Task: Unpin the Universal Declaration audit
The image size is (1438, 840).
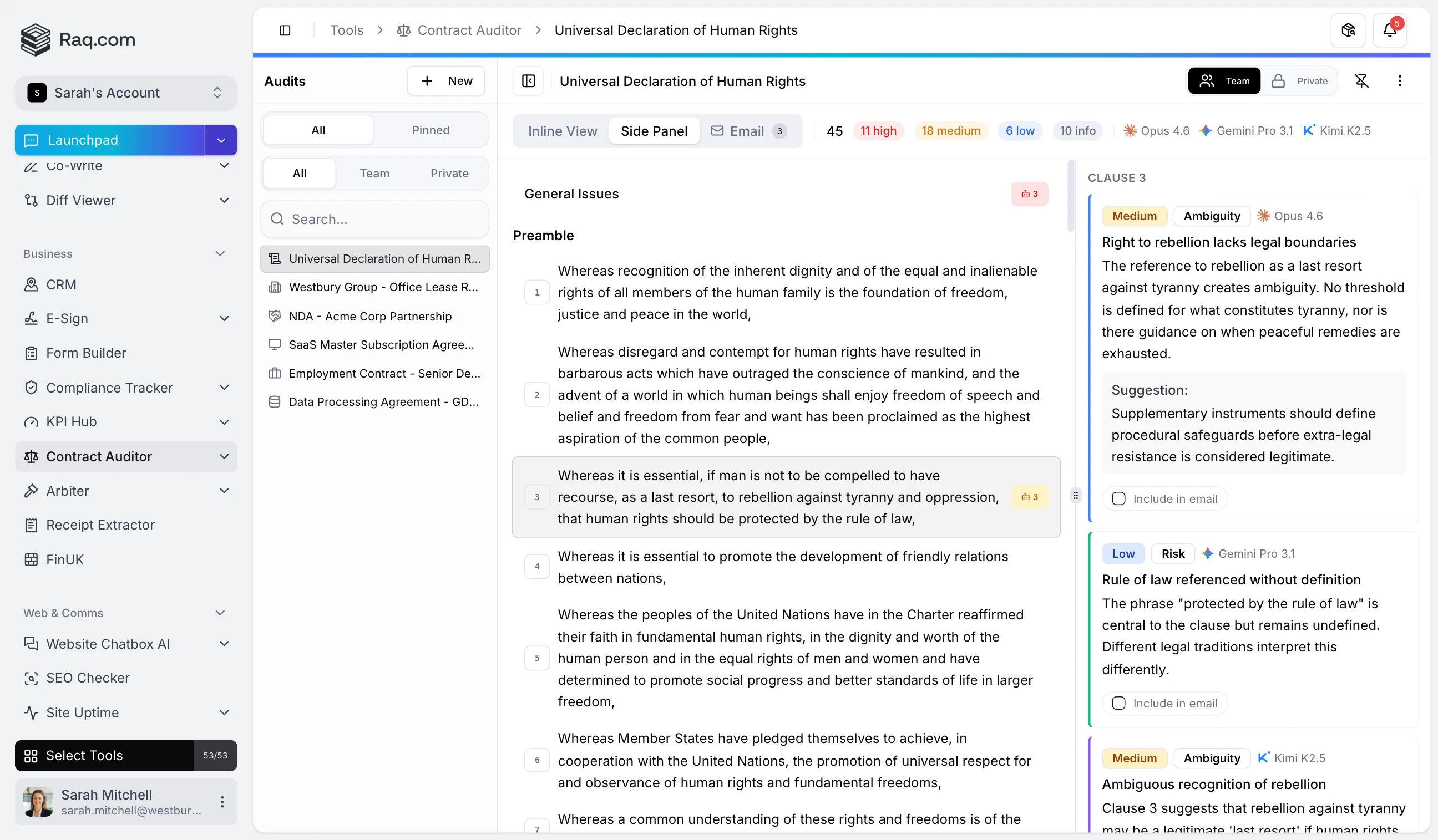Action: (x=1363, y=80)
